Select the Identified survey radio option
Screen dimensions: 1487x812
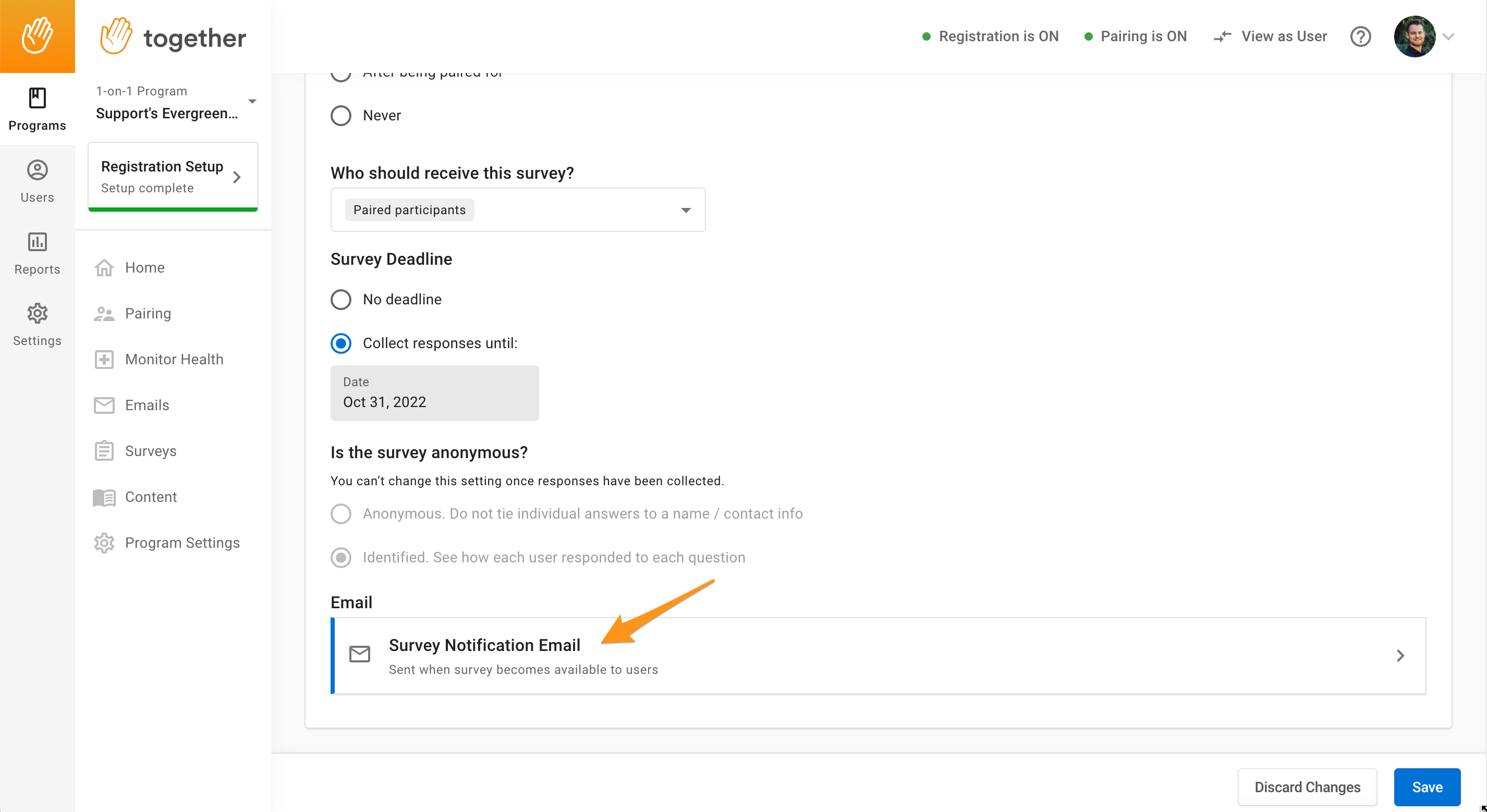(340, 558)
